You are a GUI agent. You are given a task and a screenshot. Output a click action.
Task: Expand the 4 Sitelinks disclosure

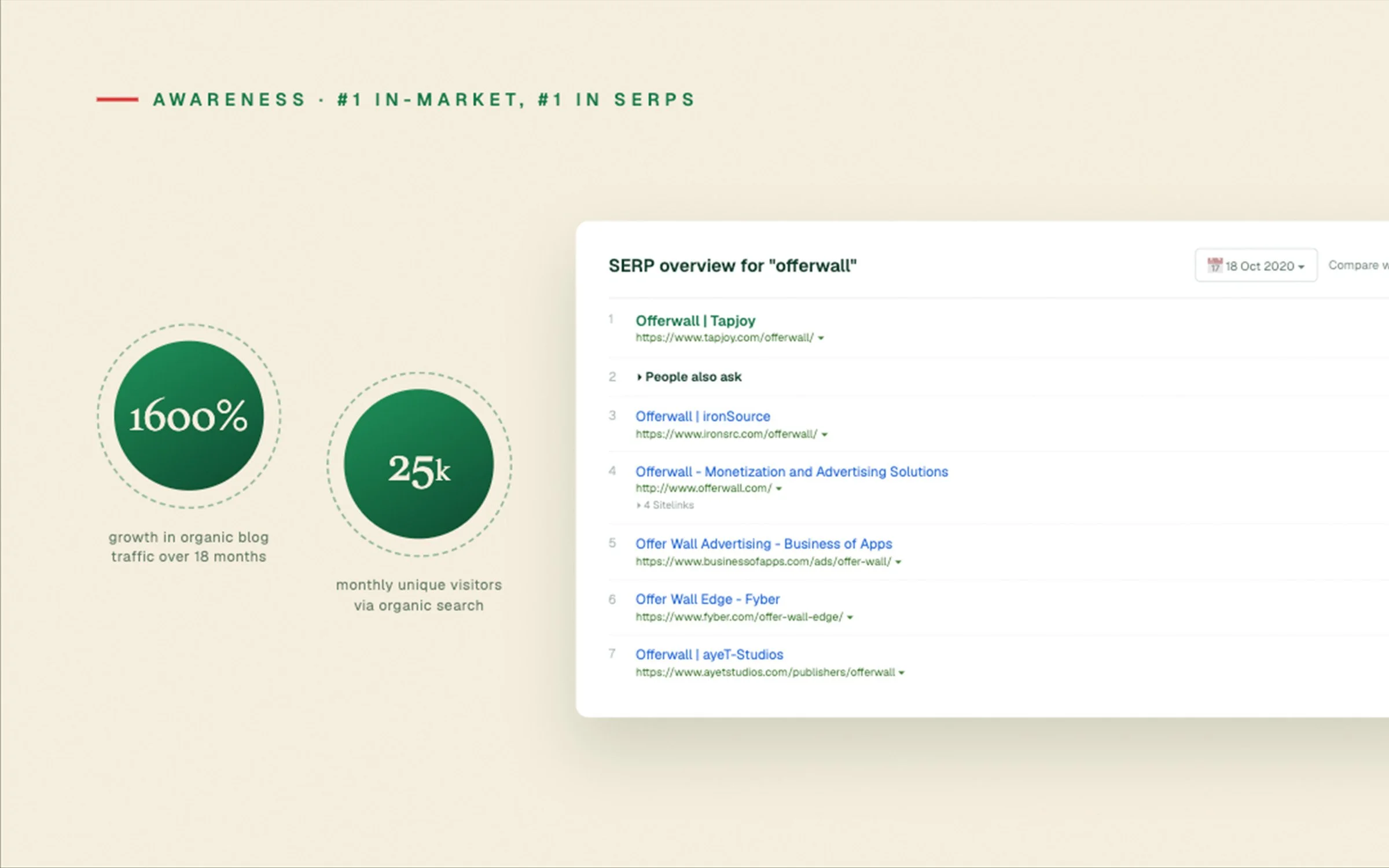664,505
